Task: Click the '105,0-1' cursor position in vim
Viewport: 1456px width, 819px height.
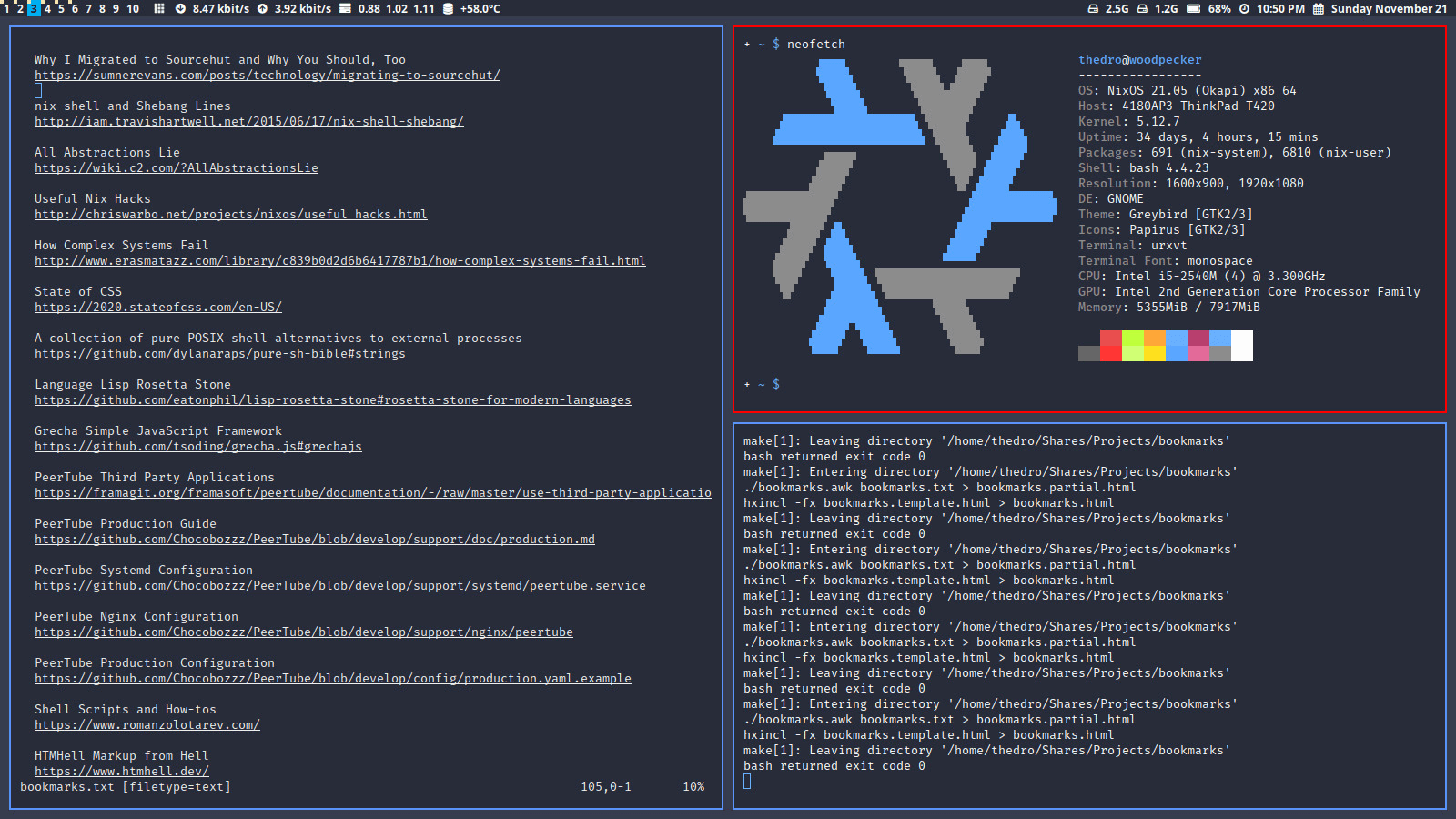Action: coord(606,787)
